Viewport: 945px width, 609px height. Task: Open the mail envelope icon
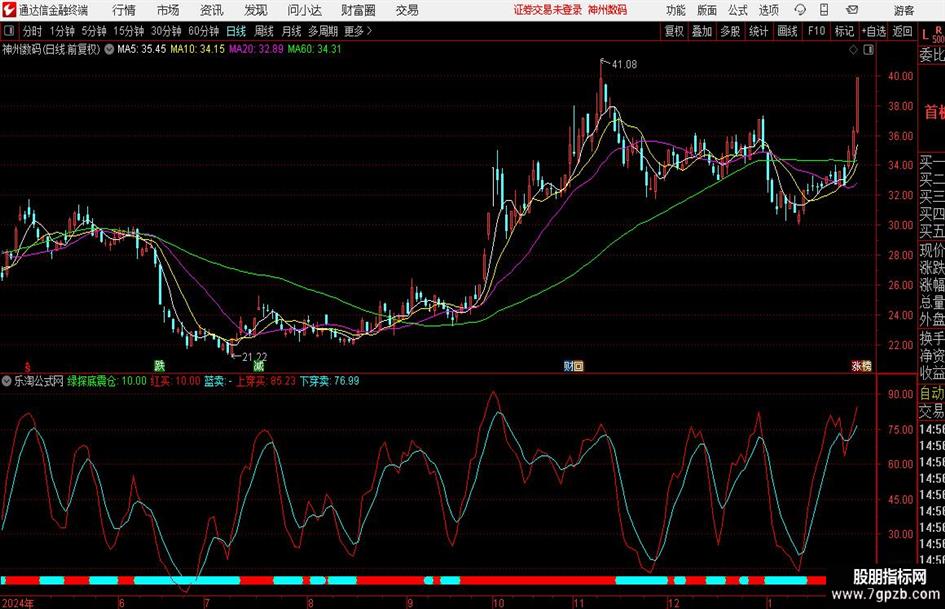[x=852, y=10]
